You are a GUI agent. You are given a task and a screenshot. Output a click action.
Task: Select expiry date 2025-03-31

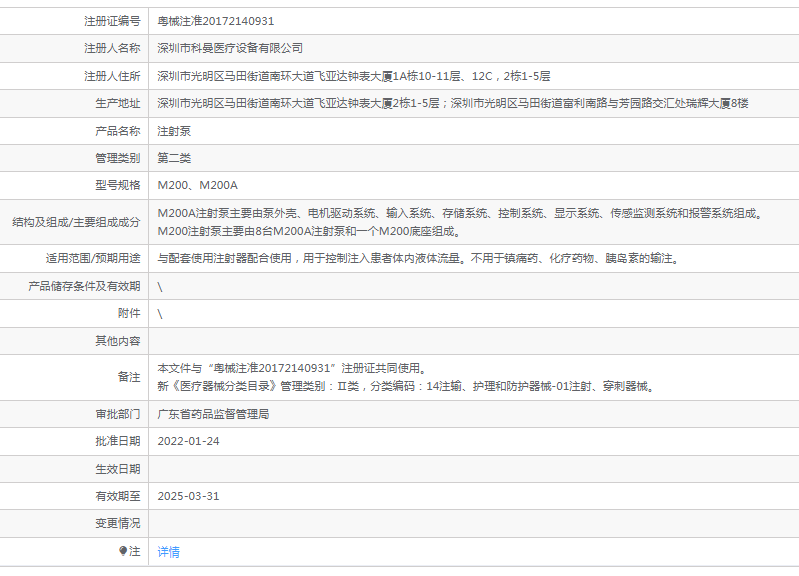coord(189,496)
